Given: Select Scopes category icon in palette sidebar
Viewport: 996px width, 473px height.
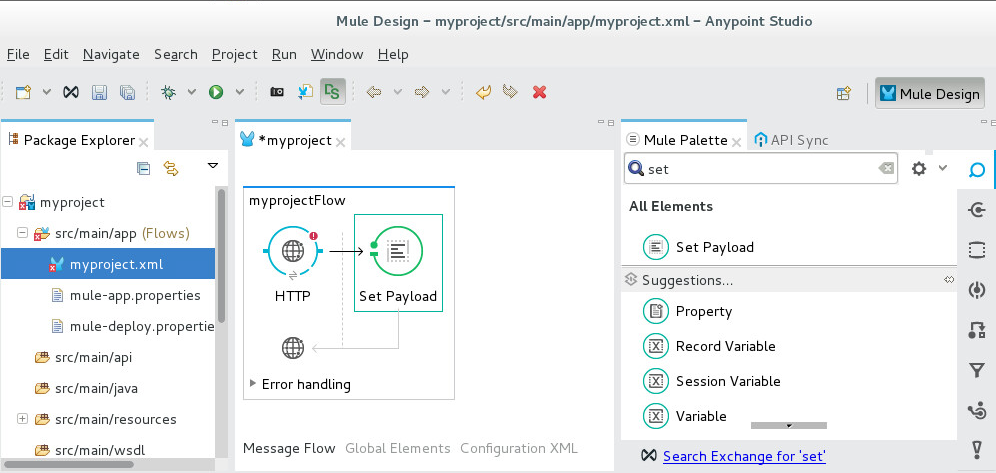Looking at the screenshot, I should pyautogui.click(x=977, y=250).
